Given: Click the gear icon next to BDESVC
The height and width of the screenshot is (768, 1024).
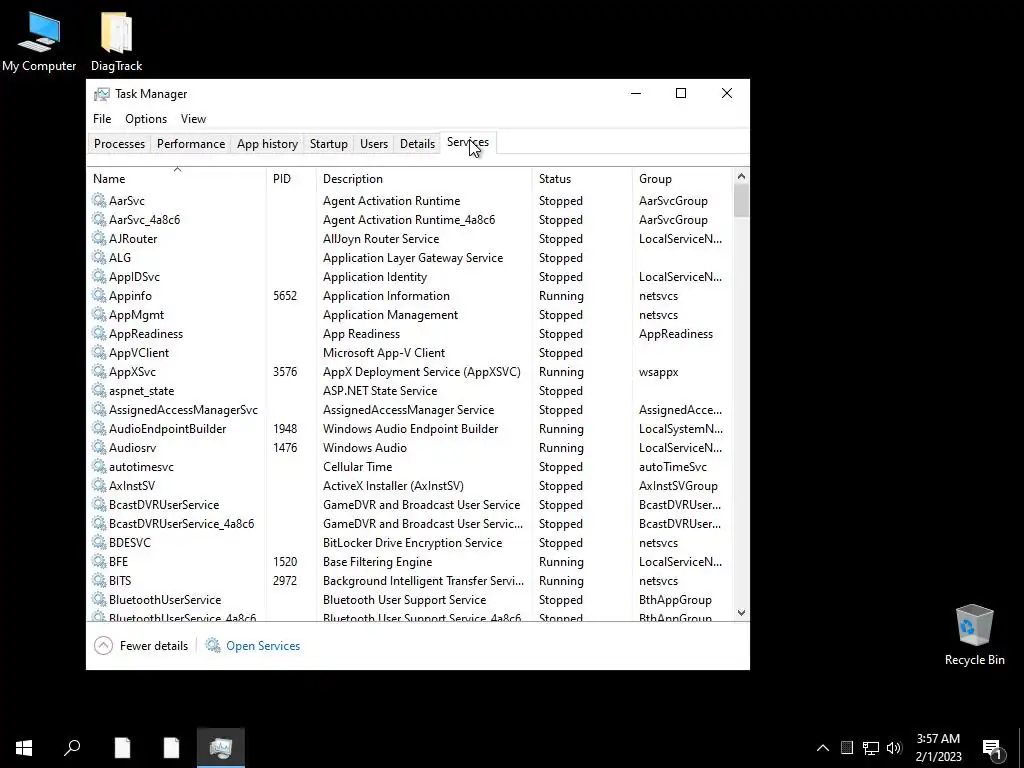Looking at the screenshot, I should pos(99,543).
